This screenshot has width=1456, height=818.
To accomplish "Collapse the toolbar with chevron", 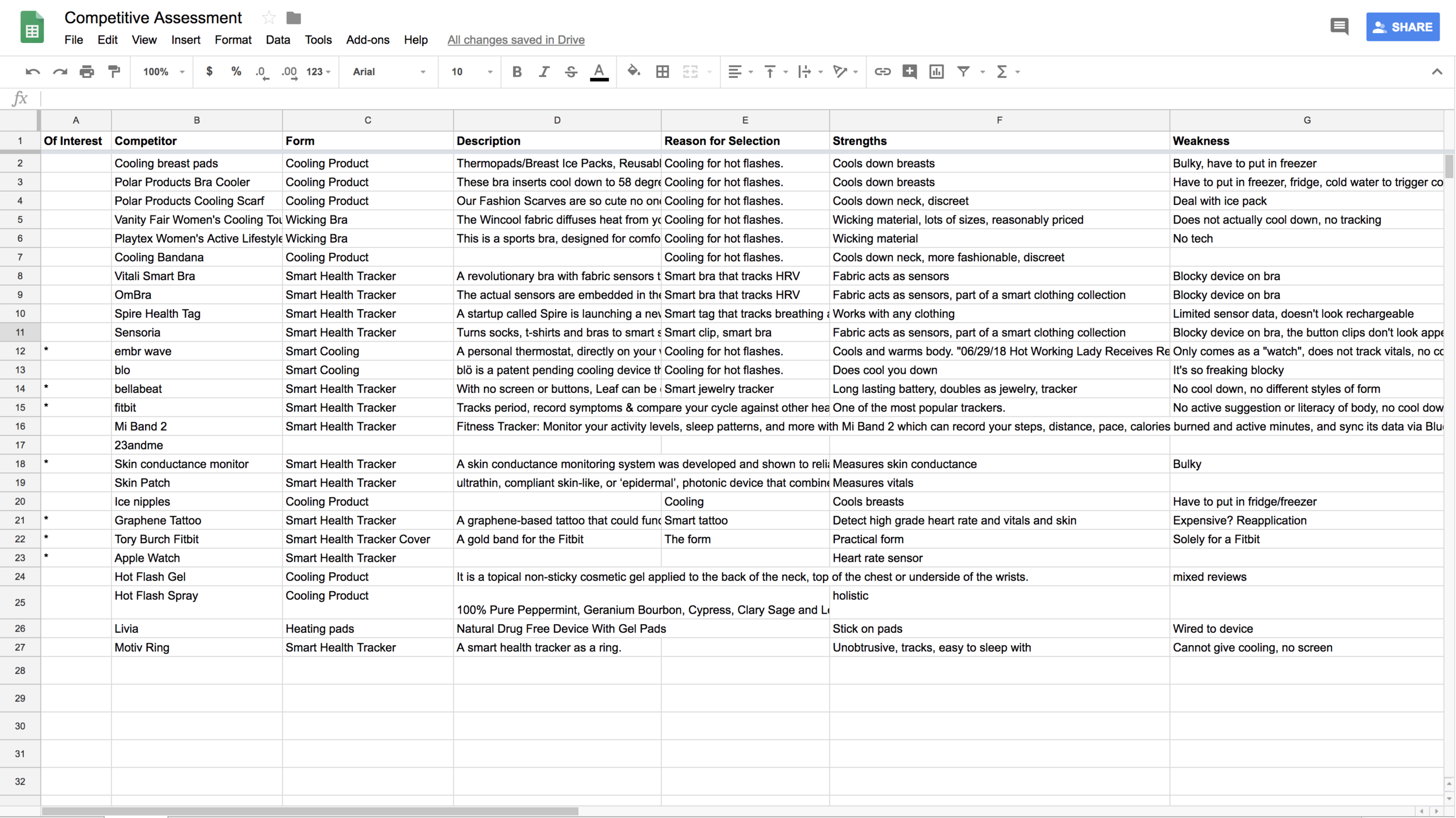I will tap(1437, 72).
